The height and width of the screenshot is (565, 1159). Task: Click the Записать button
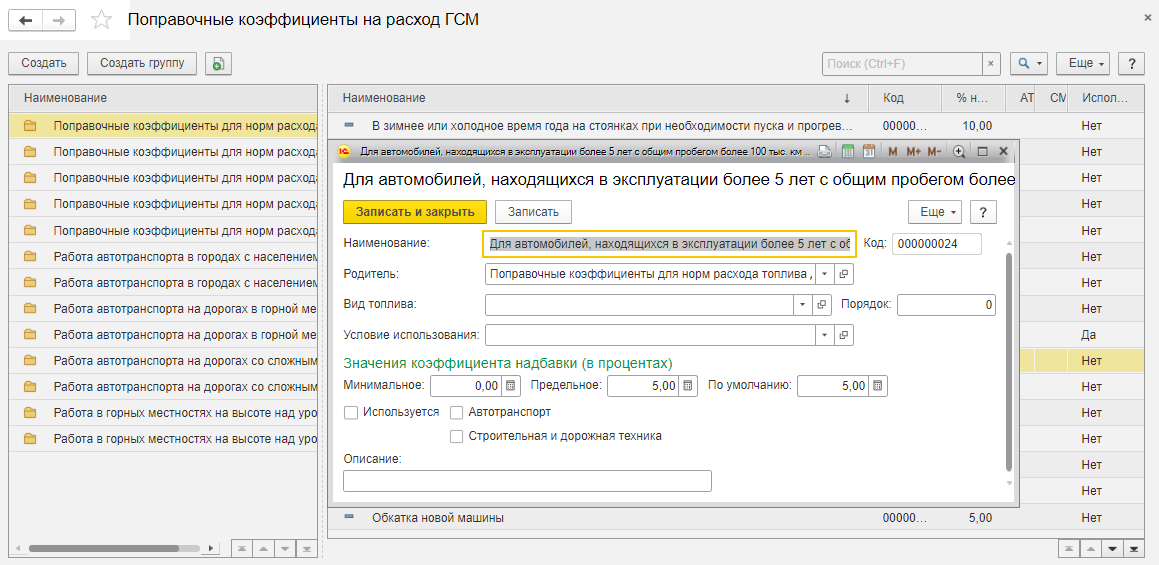click(533, 212)
